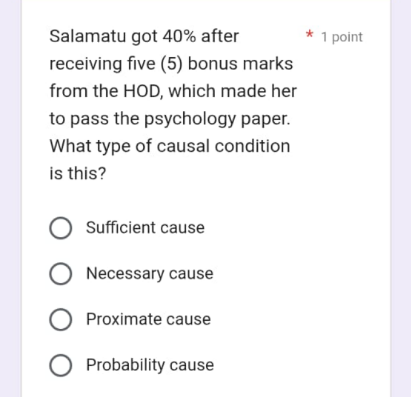
Task: Click the words 'psychology paper.'
Action: (x=217, y=119)
